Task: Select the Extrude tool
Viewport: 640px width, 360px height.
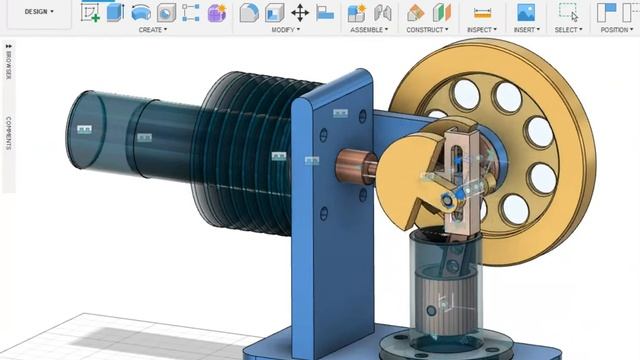Action: click(x=115, y=12)
